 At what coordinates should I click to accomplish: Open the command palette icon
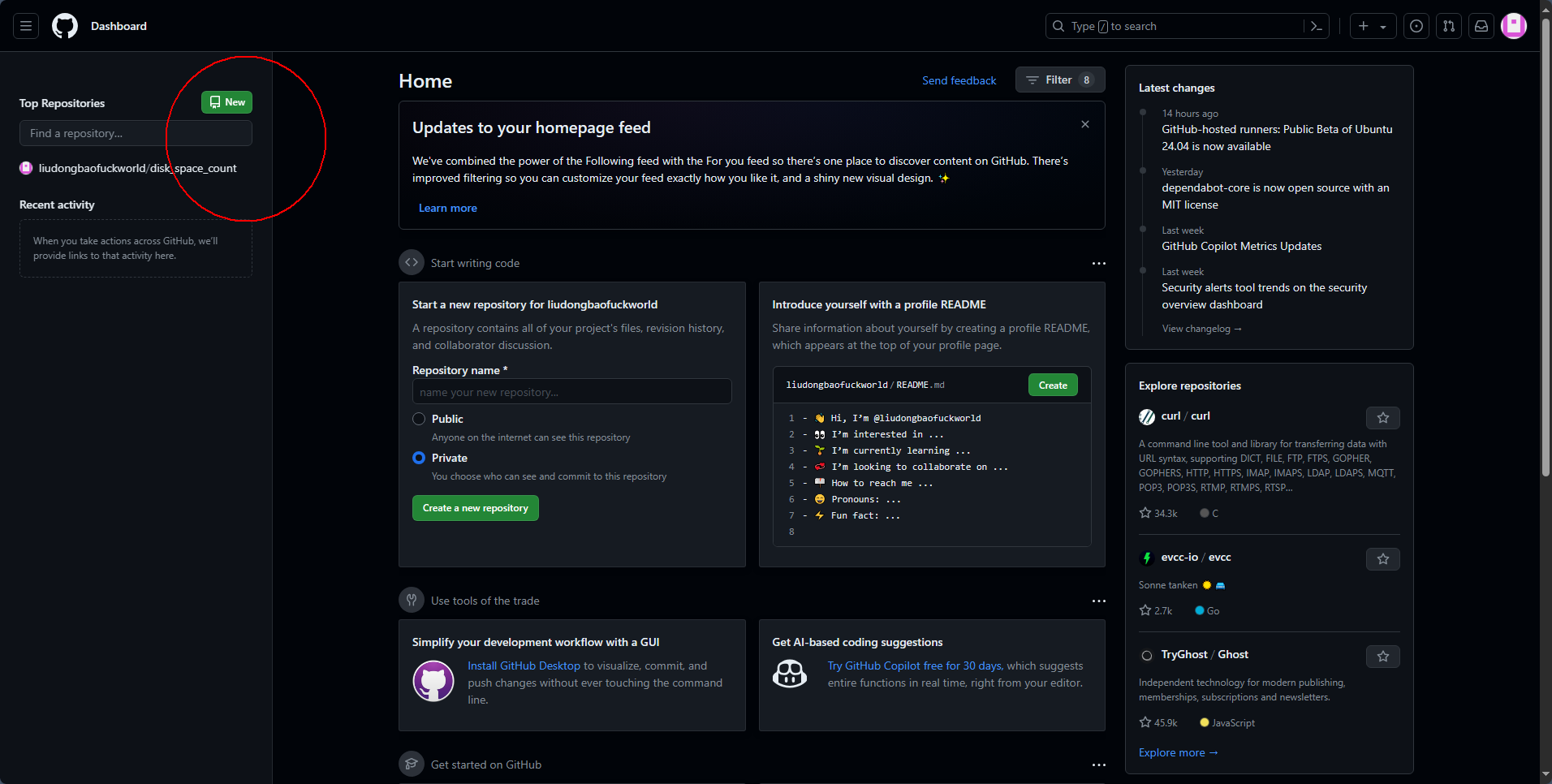[1317, 26]
